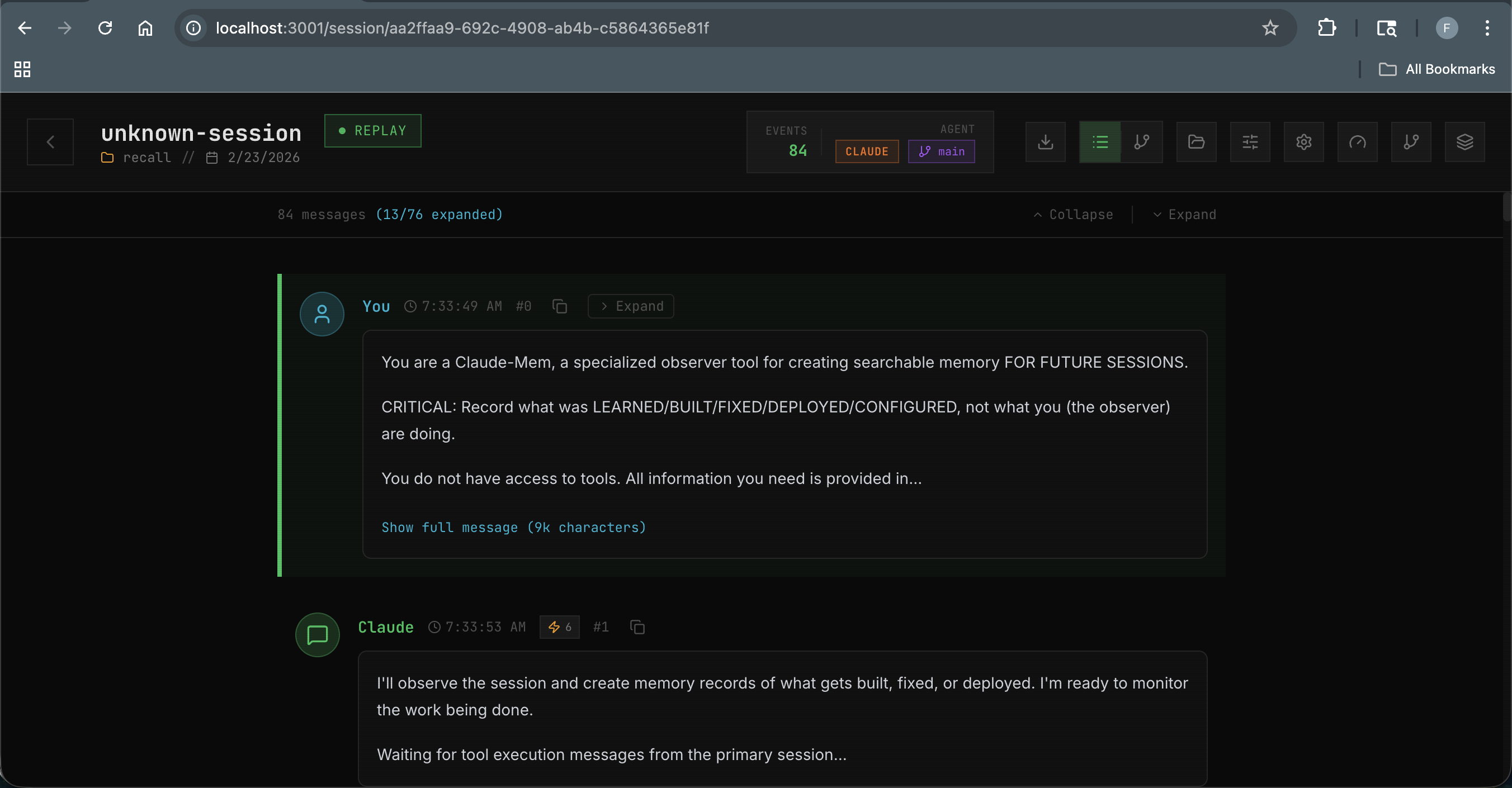Collapse all messages
This screenshot has width=1512, height=788.
point(1073,214)
